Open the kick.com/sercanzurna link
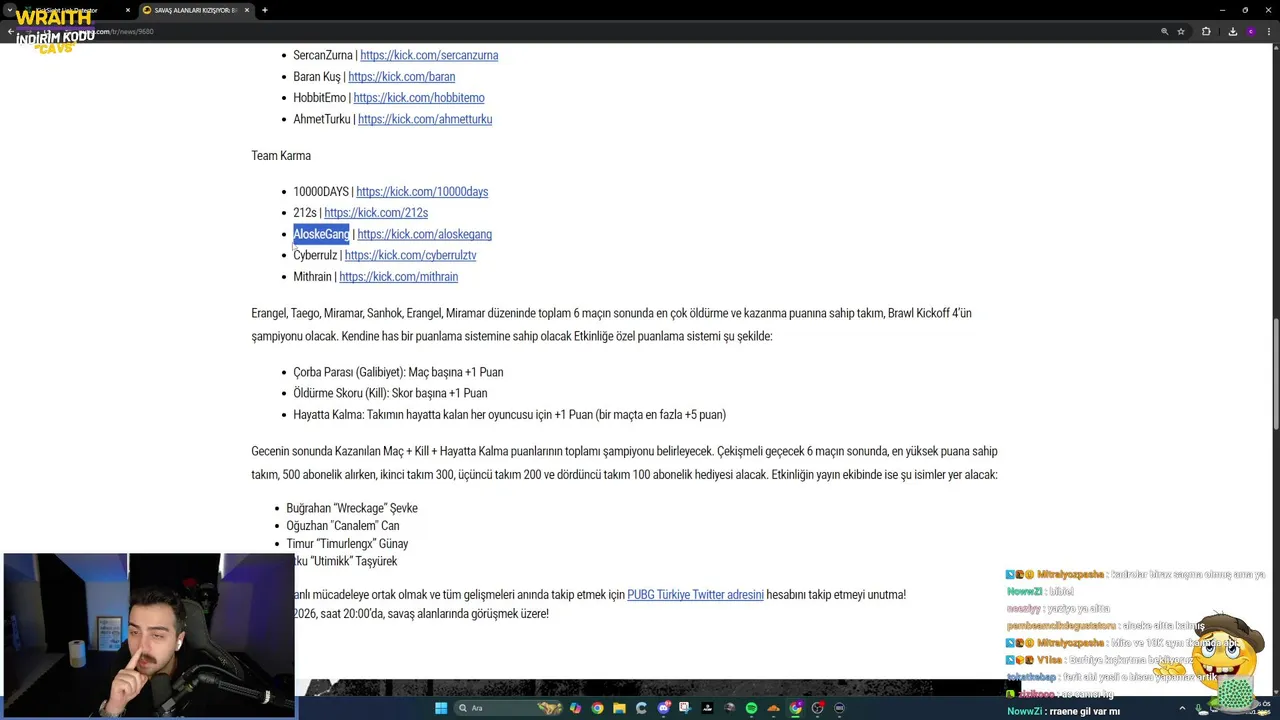The height and width of the screenshot is (720, 1280). [x=429, y=55]
